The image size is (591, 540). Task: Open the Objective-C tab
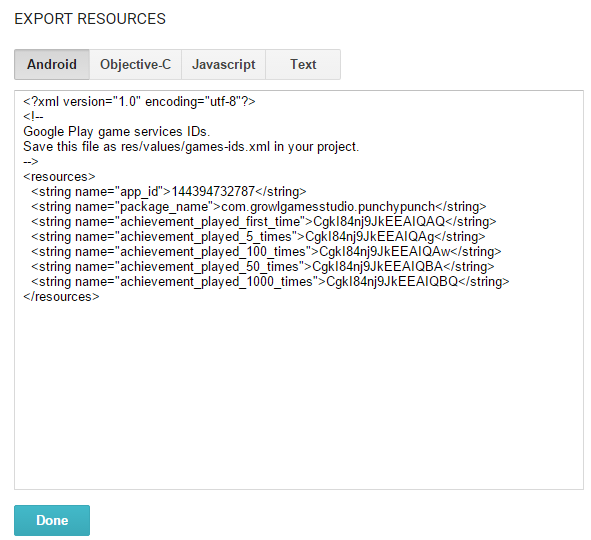pos(135,64)
